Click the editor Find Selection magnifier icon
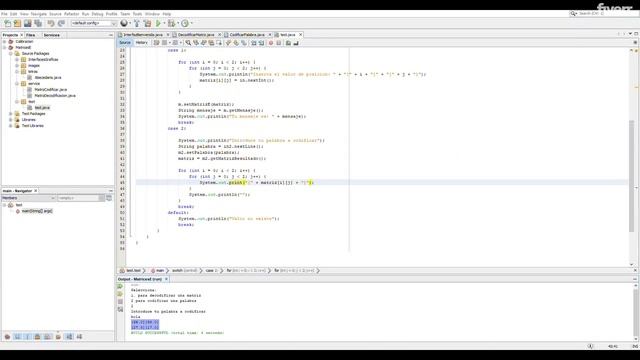The image size is (640, 360). [188, 43]
